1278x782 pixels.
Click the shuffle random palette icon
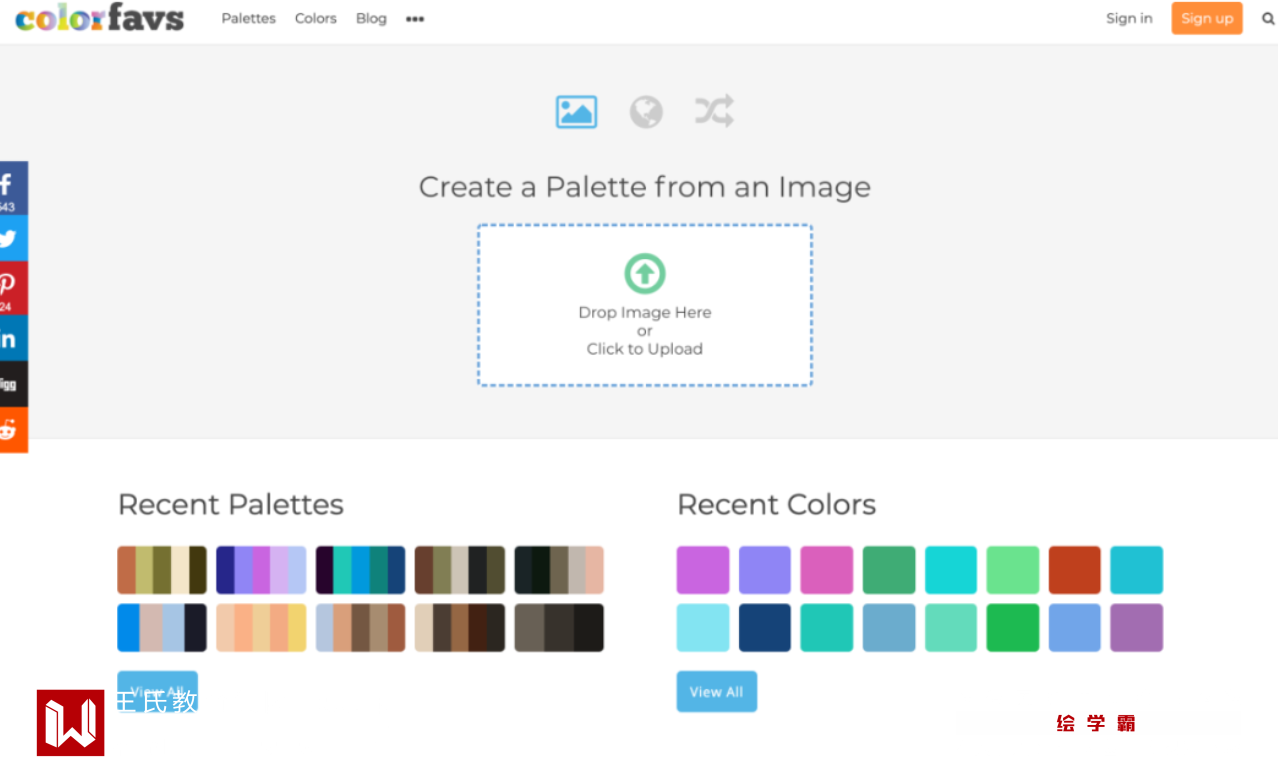[714, 111]
